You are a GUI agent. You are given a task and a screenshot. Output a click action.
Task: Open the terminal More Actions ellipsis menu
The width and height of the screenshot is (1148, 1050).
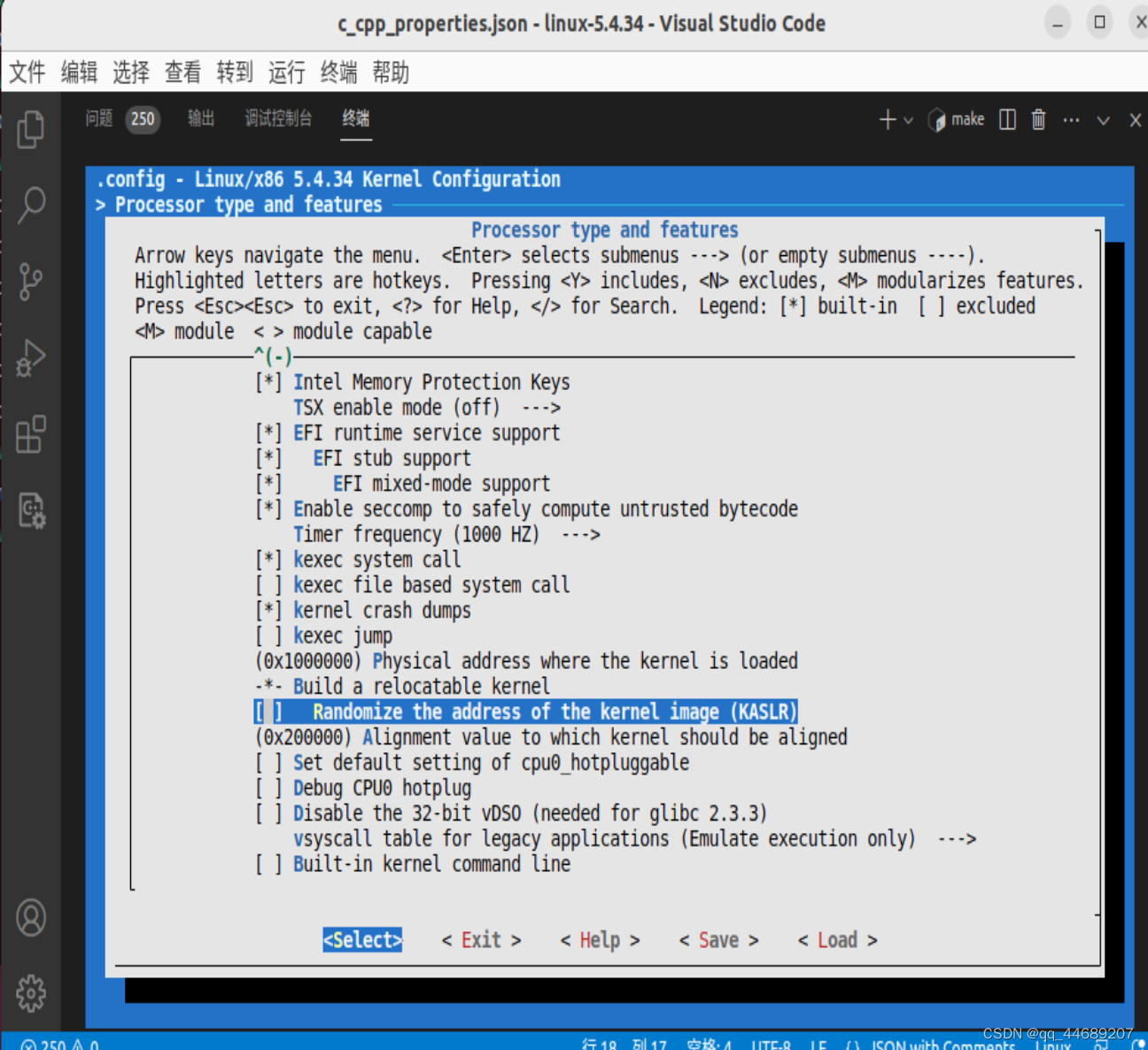(x=1071, y=119)
